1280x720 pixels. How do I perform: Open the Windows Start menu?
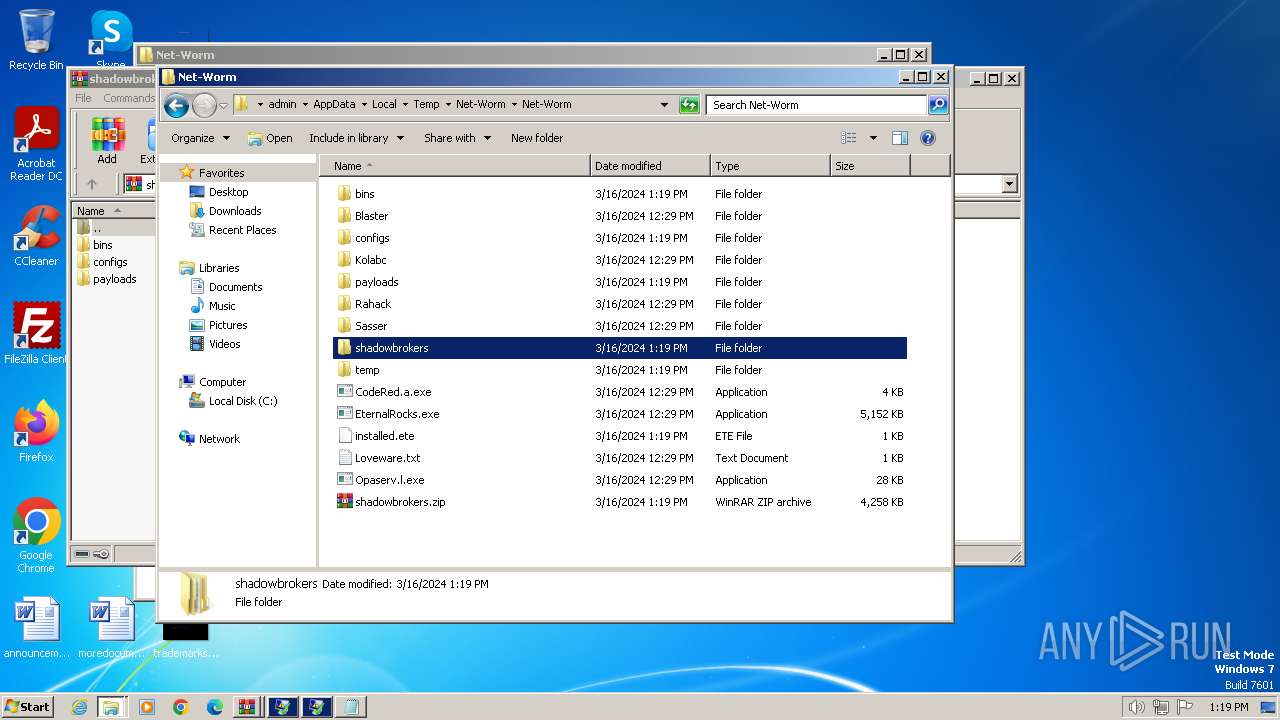pyautogui.click(x=27, y=706)
